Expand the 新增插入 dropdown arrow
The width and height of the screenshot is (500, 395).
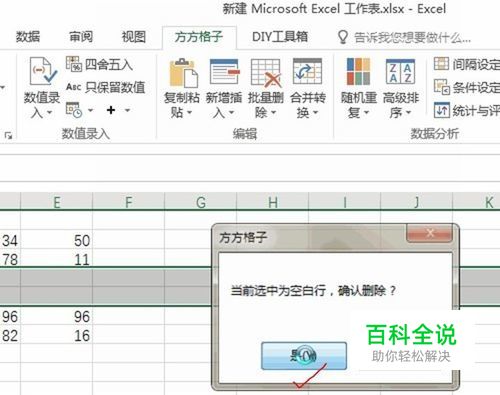(231, 113)
